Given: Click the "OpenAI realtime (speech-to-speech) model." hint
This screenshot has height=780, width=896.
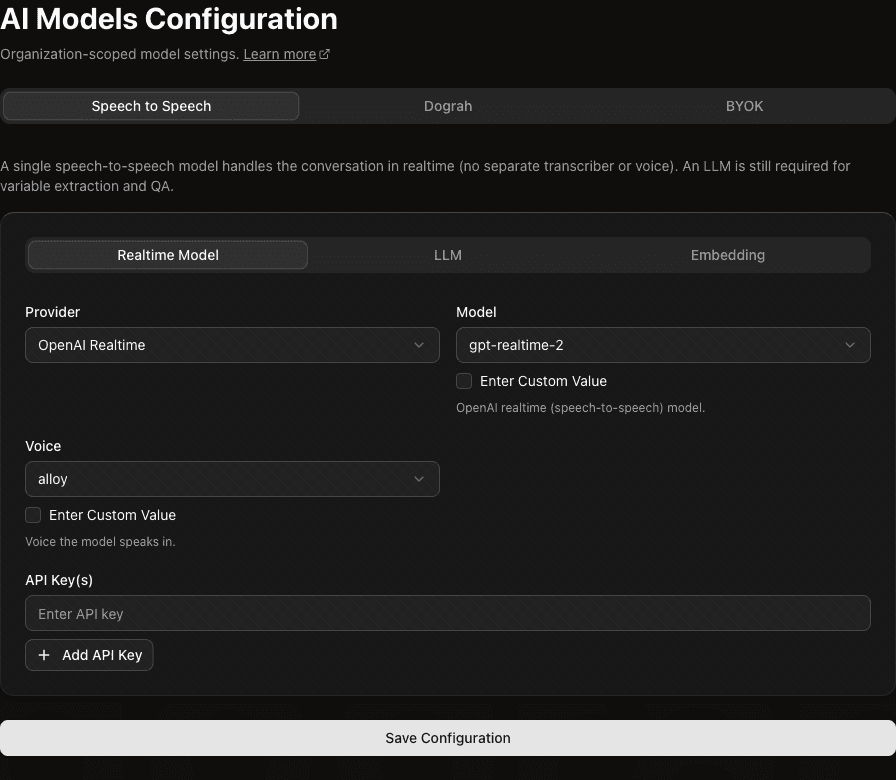Looking at the screenshot, I should click(581, 407).
